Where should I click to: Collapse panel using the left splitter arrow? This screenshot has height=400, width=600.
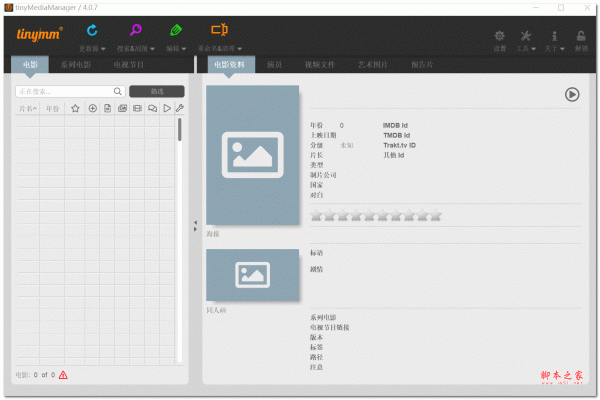195,222
